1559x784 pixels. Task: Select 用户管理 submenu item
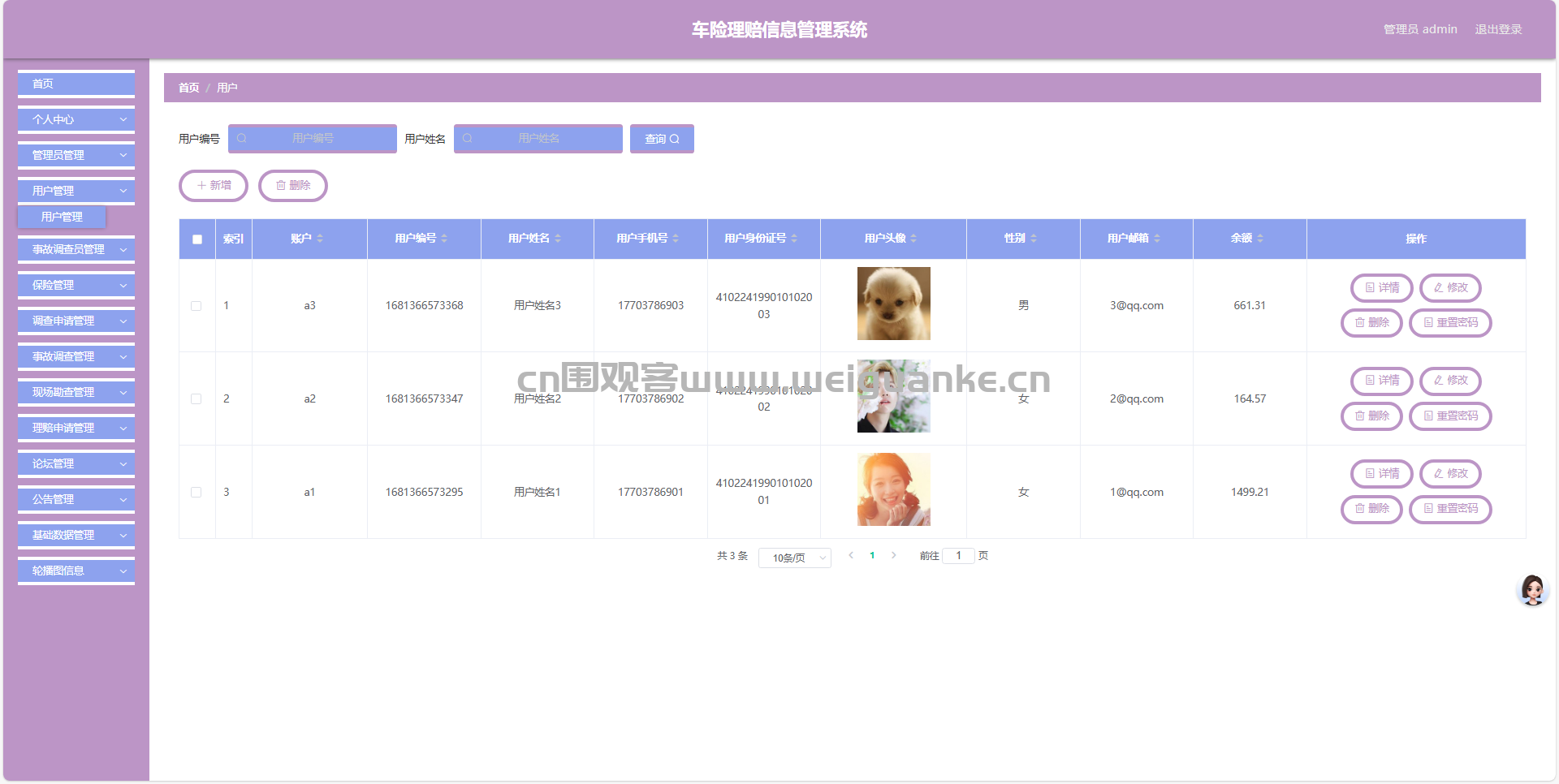tap(62, 217)
